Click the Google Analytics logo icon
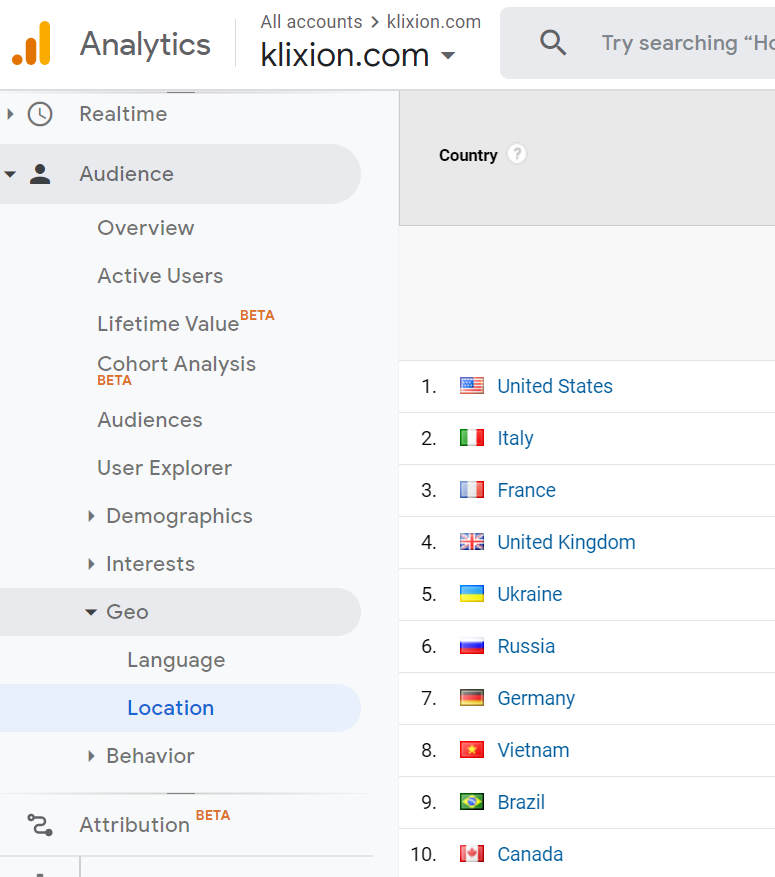This screenshot has height=877, width=775. (x=31, y=43)
